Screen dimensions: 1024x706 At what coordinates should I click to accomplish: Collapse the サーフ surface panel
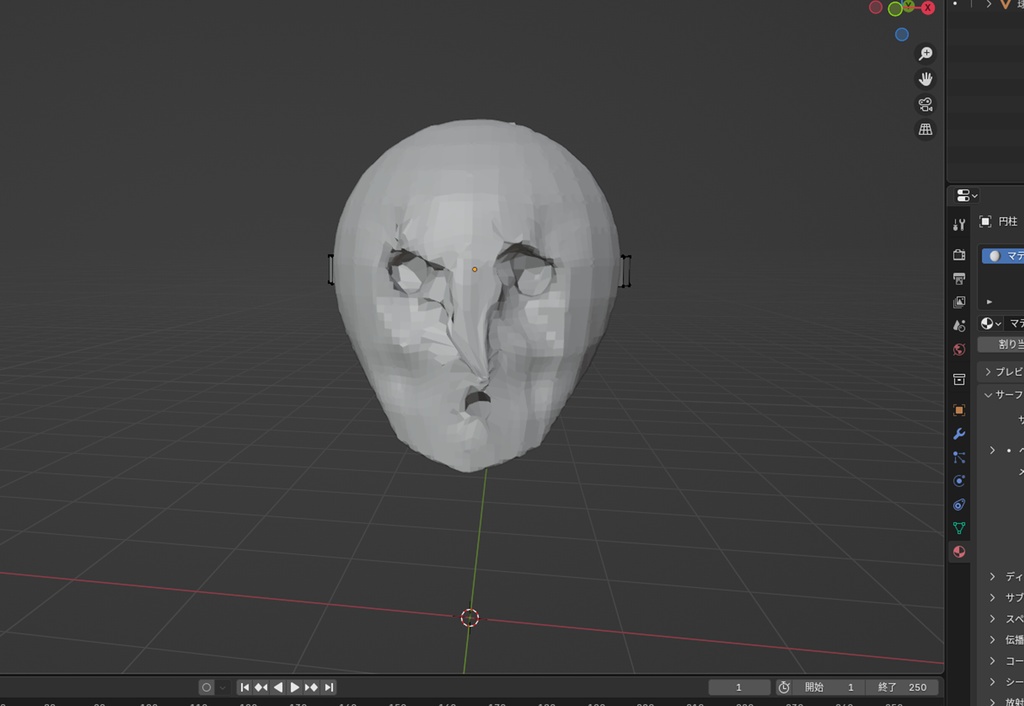coord(989,394)
